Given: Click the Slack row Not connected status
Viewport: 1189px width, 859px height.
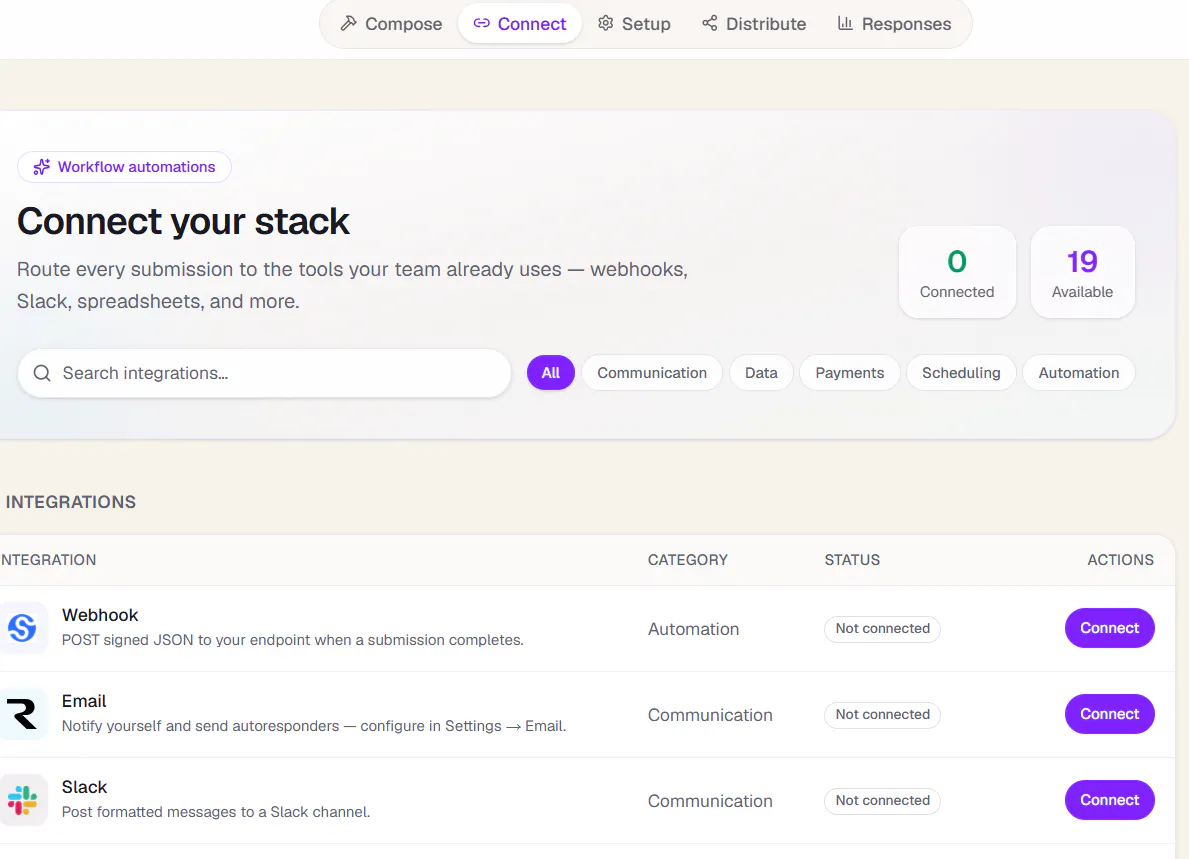Looking at the screenshot, I should click(x=883, y=801).
